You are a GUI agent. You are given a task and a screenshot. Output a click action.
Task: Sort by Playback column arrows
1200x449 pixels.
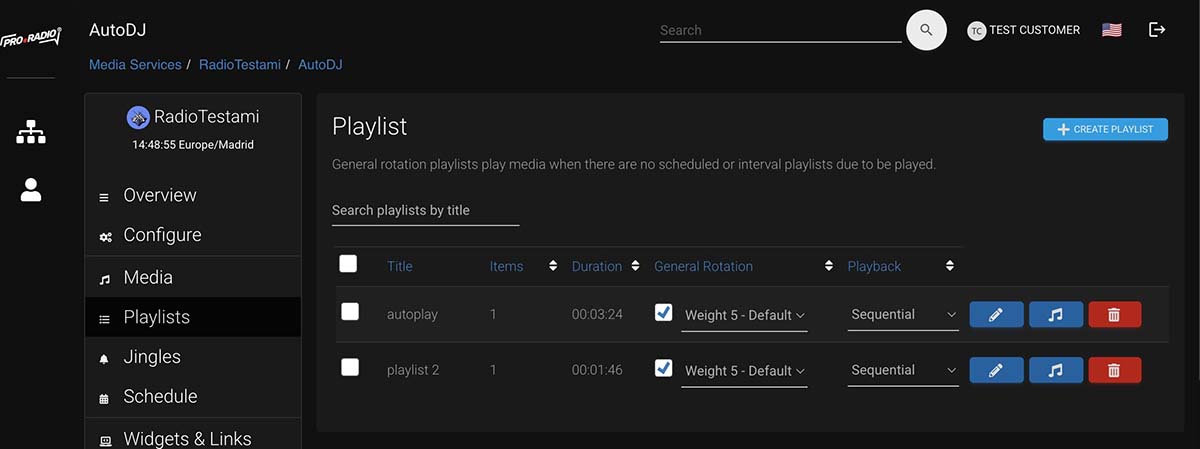[950, 266]
